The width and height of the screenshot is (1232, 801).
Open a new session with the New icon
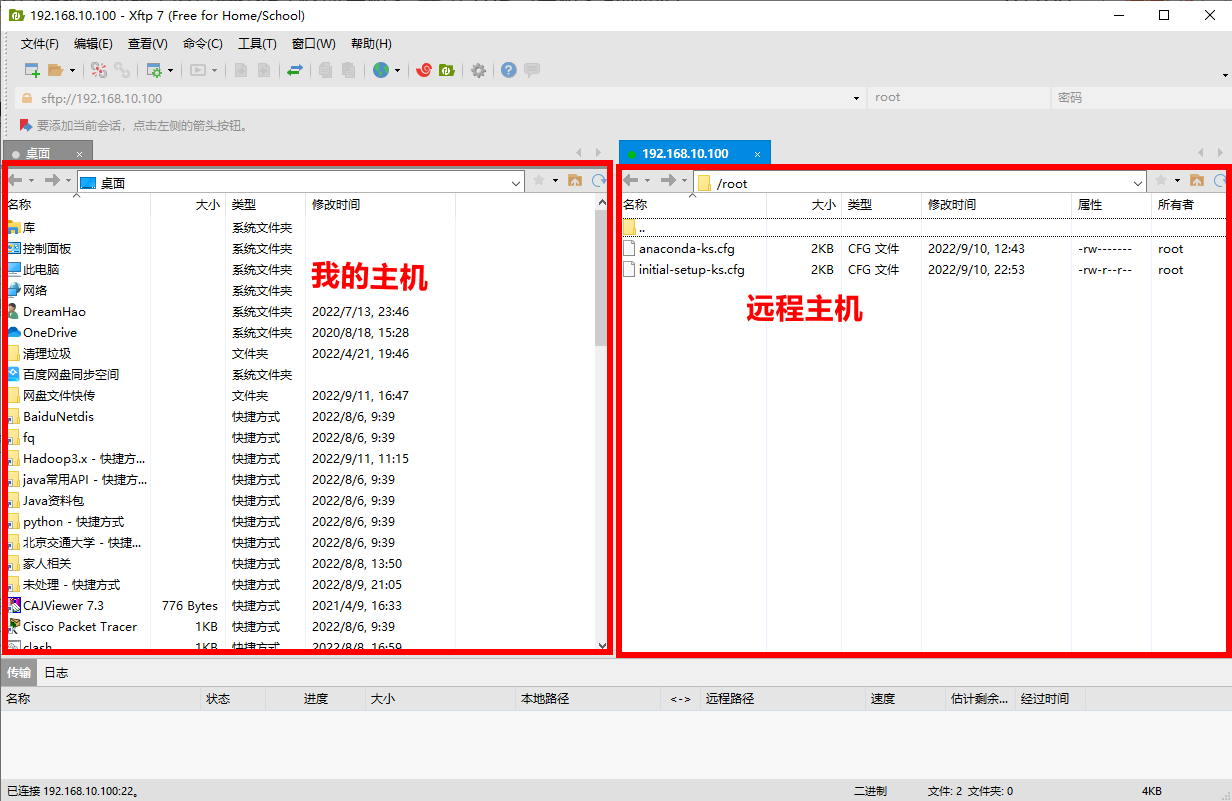30,70
